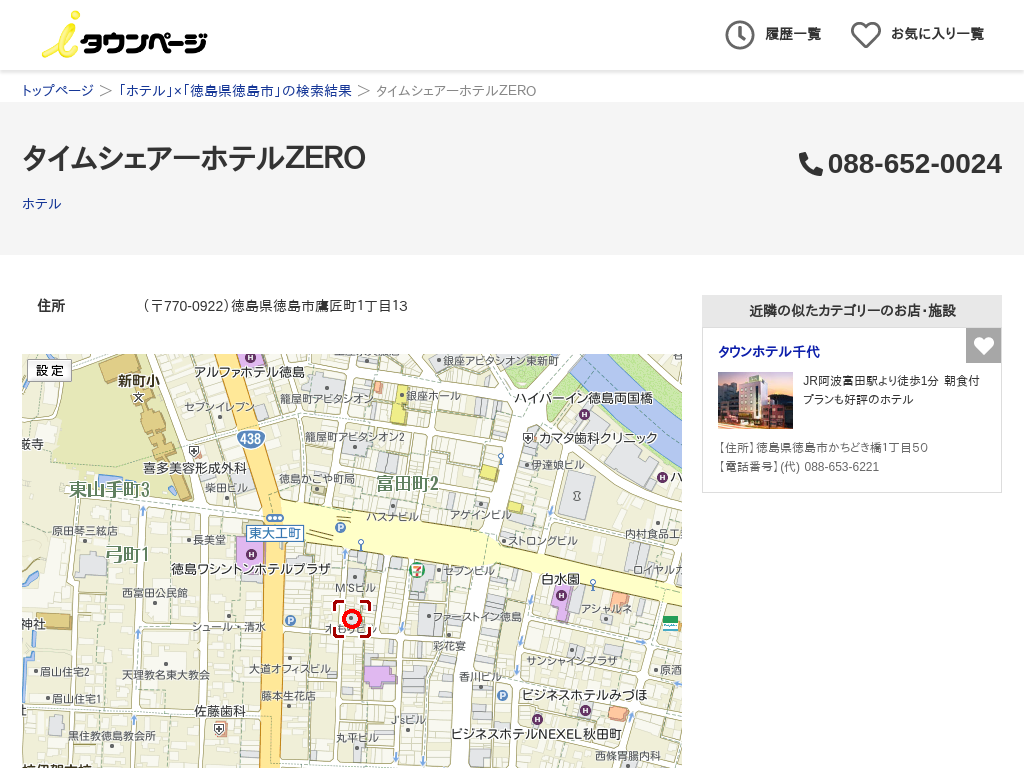Click 銀座ホール label on map

433,396
